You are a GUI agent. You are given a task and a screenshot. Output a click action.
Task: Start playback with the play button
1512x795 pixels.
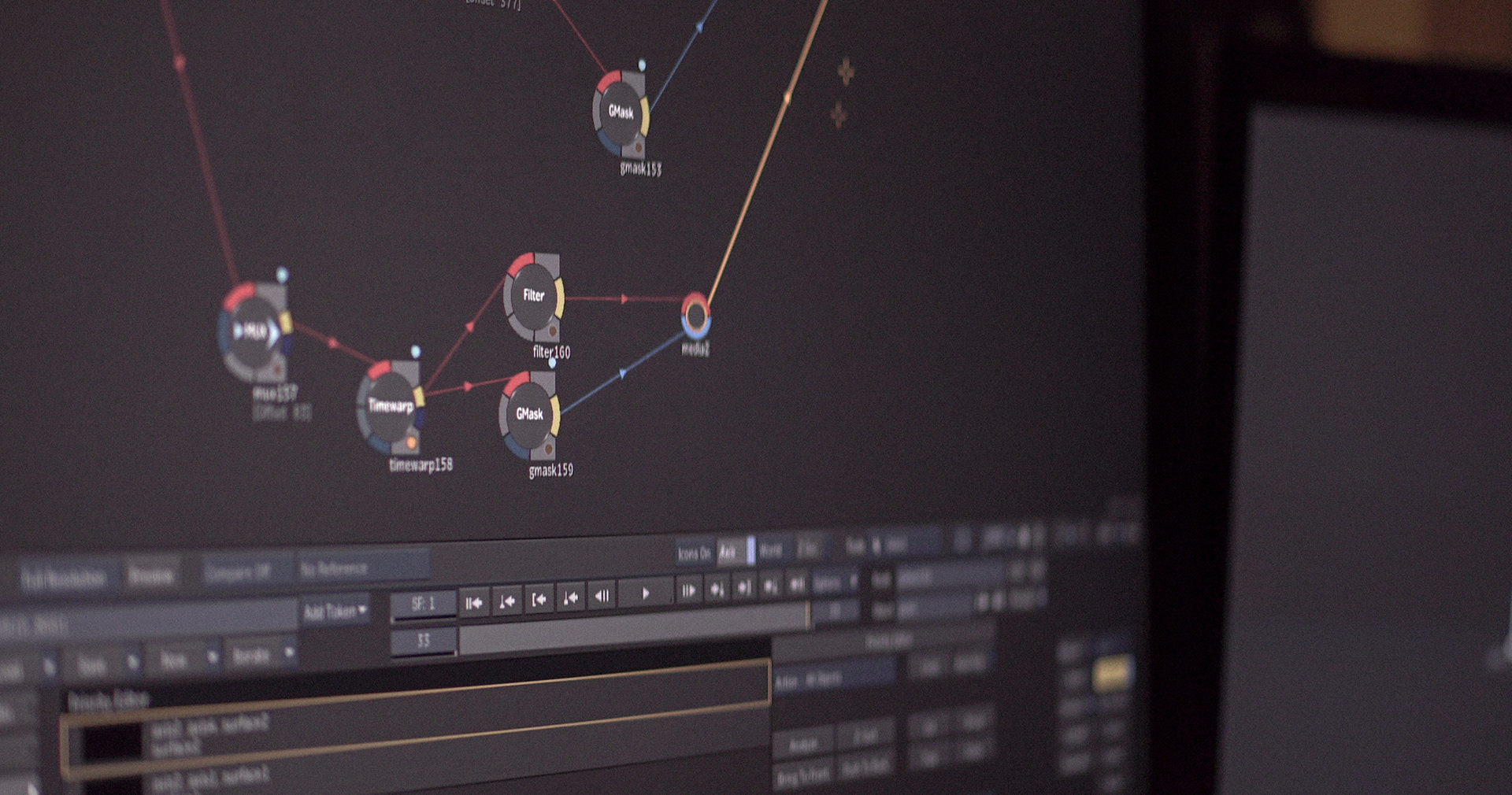[645, 593]
